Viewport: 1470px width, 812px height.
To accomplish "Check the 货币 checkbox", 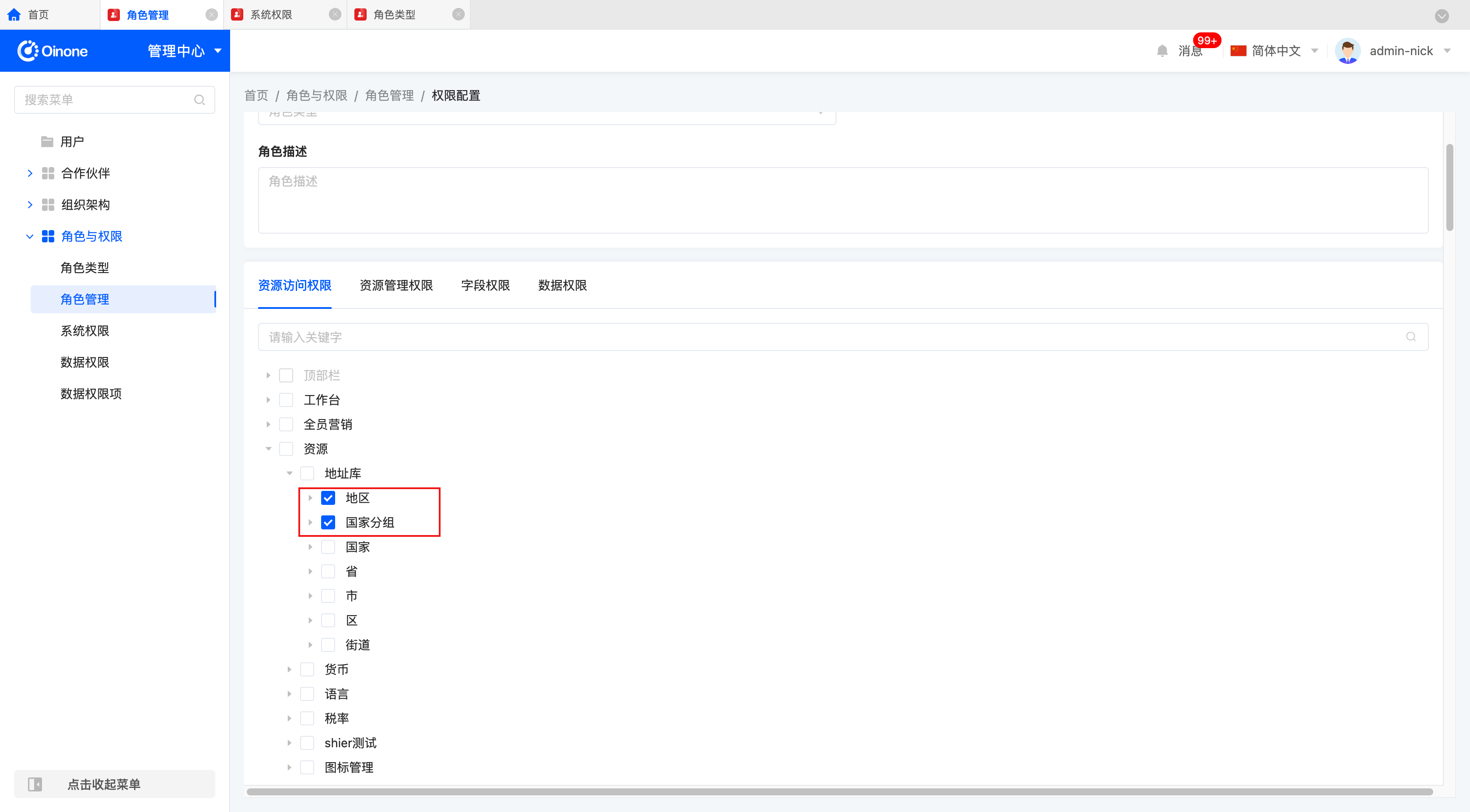I will click(307, 669).
